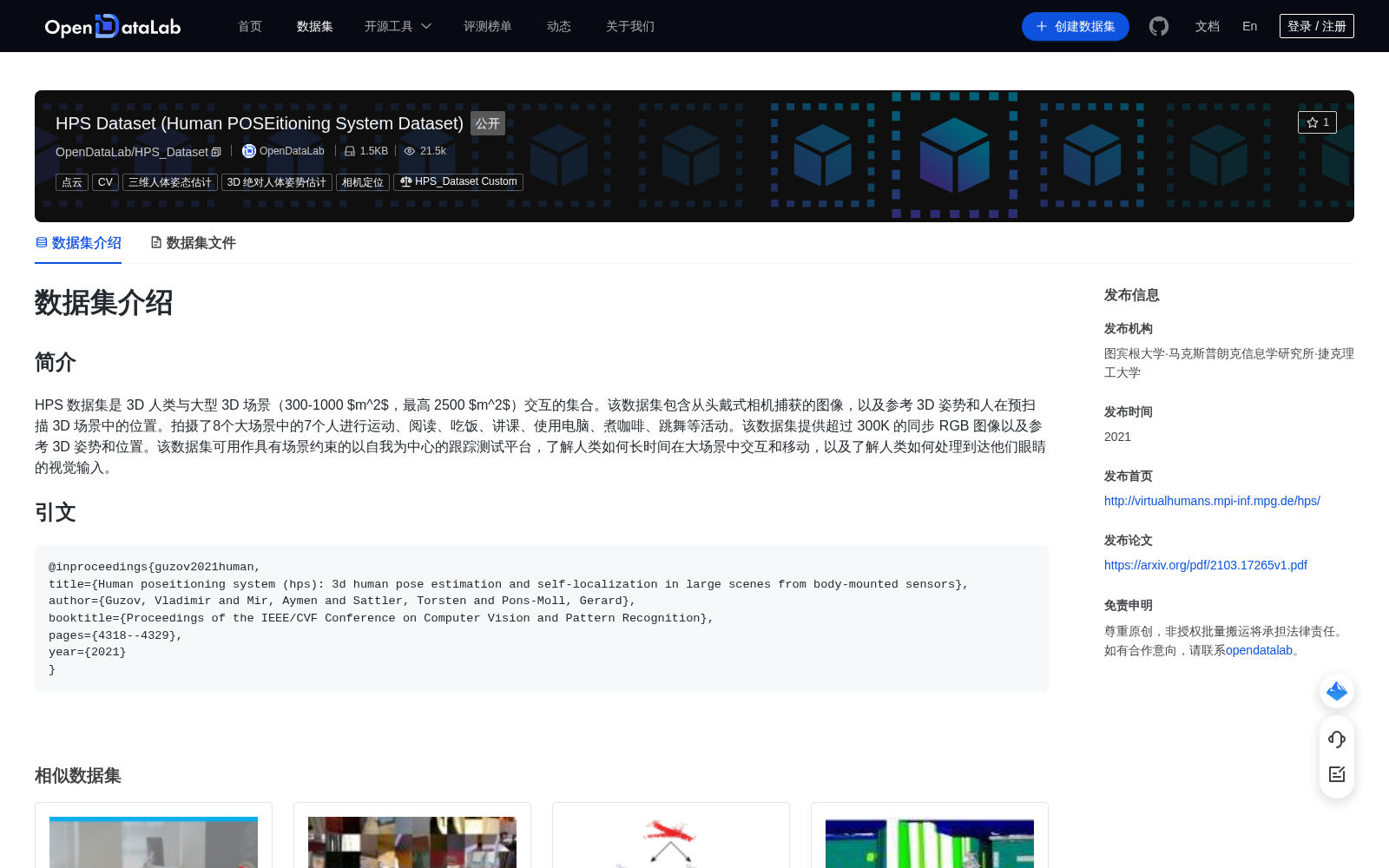Open 数据集 in the top navigation
The height and width of the screenshot is (868, 1389).
[315, 26]
